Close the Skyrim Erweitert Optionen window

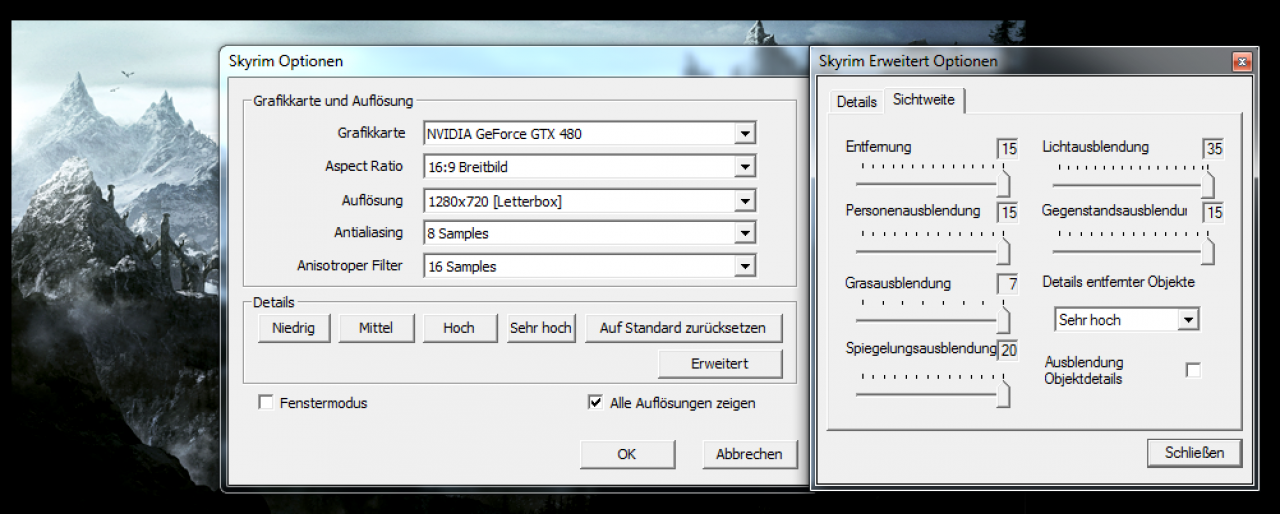tap(1241, 62)
